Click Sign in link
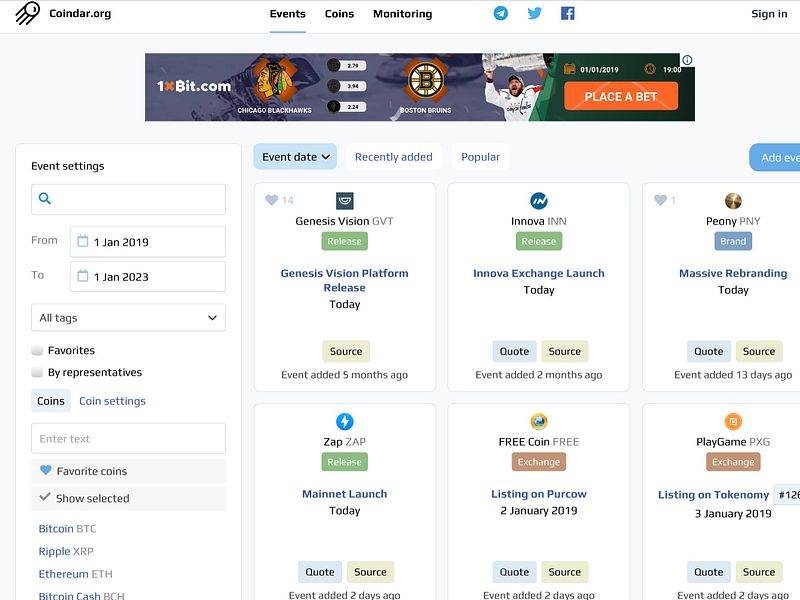This screenshot has height=600, width=800. (769, 14)
